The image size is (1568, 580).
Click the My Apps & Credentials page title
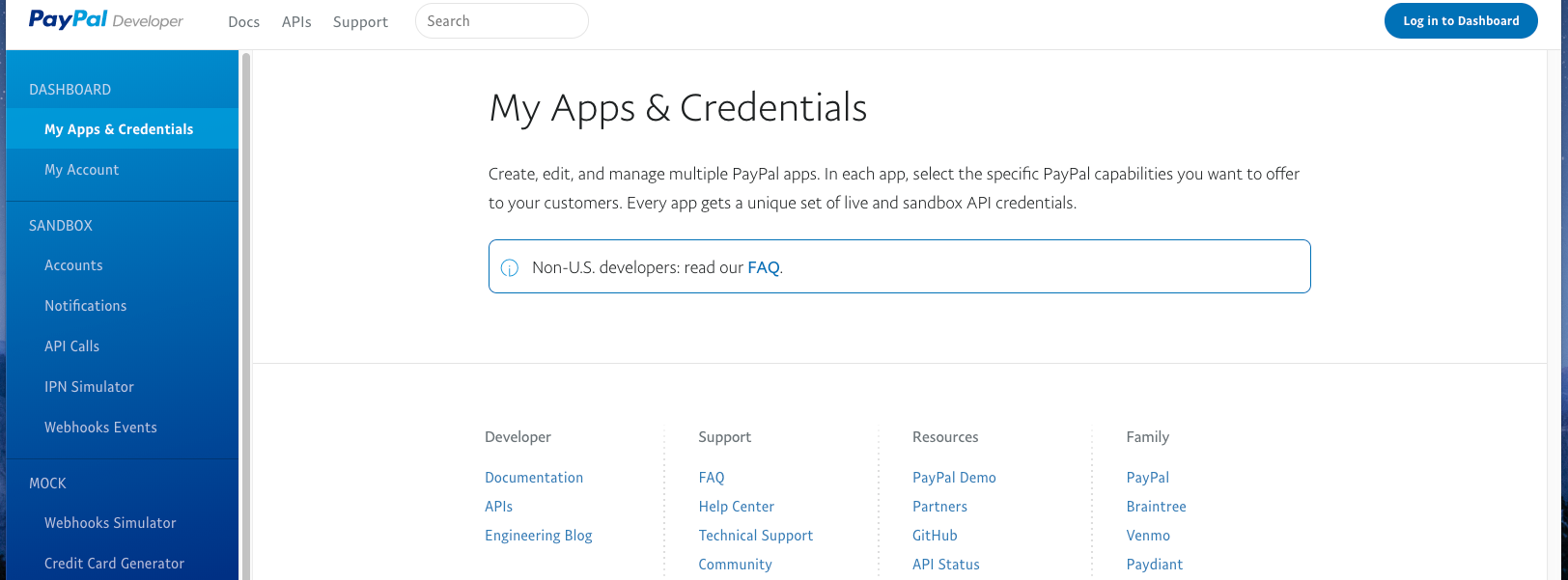(678, 108)
